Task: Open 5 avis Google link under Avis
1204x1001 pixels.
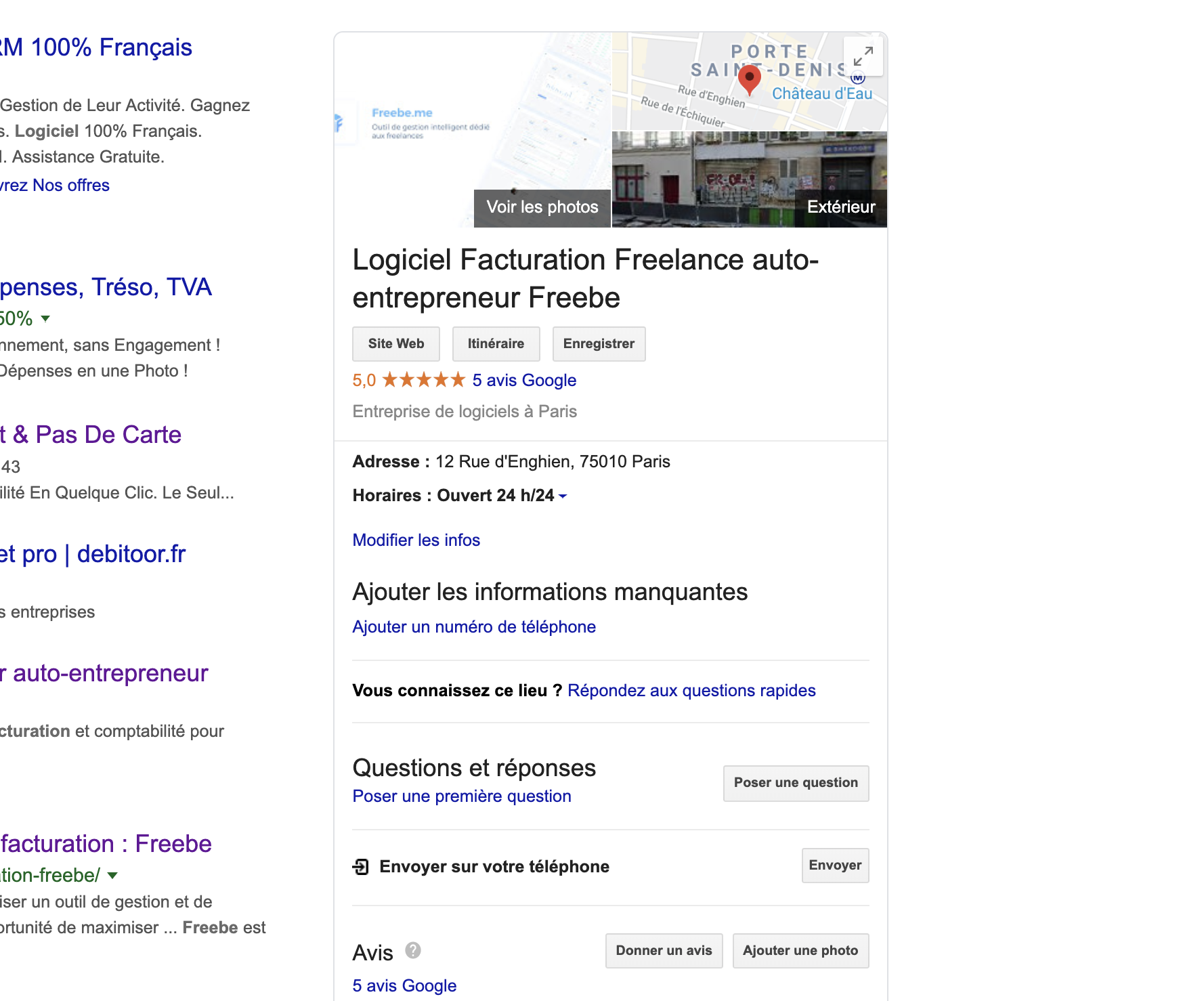Action: pos(404,986)
